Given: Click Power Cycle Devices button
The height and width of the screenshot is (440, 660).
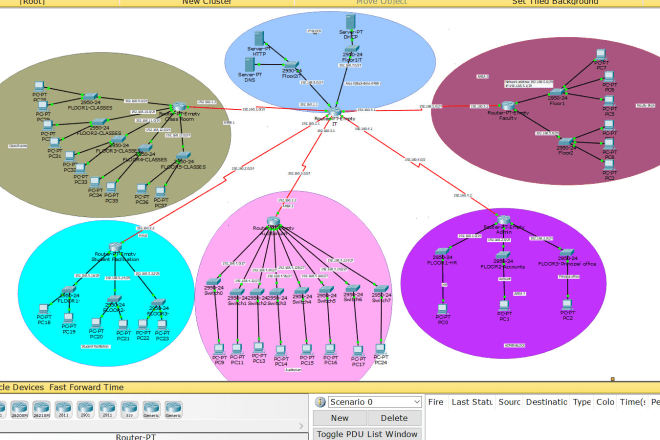Looking at the screenshot, I should click(x=22, y=387).
